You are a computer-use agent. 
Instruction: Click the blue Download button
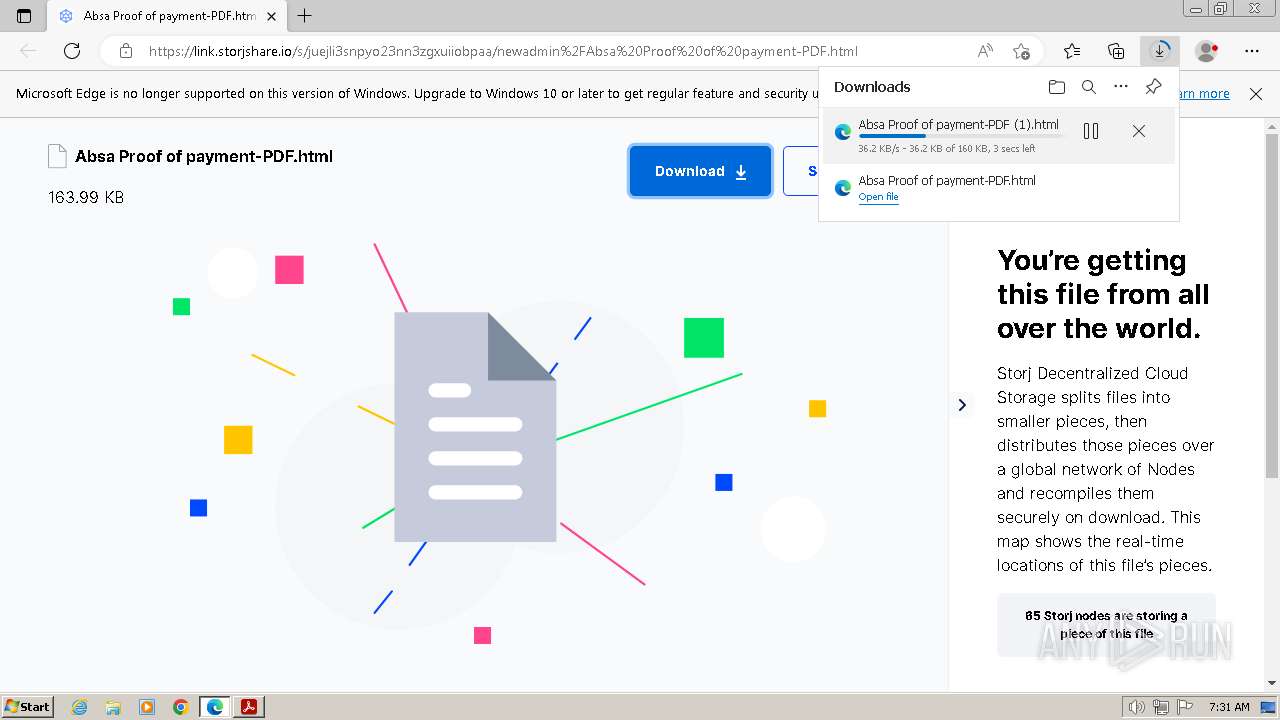(x=700, y=171)
